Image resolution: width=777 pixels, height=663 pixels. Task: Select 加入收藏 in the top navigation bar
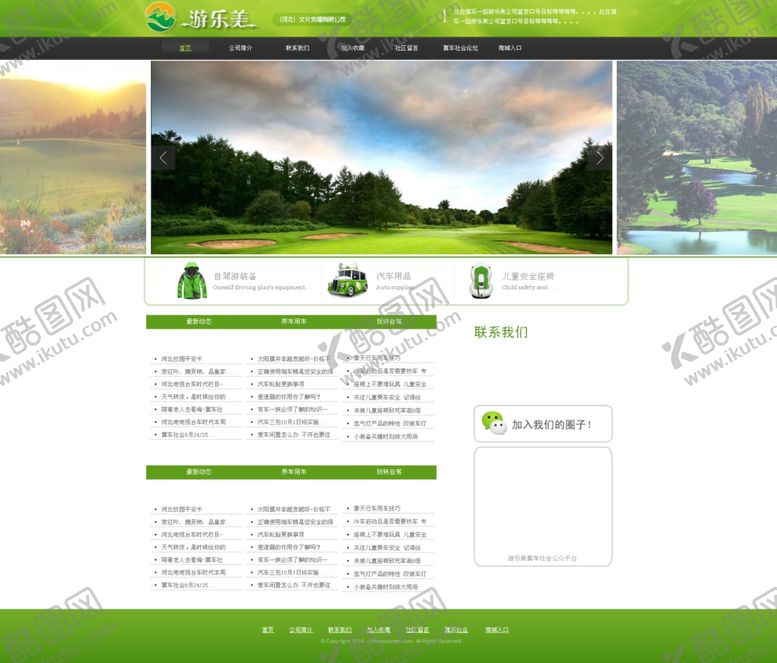tap(352, 48)
